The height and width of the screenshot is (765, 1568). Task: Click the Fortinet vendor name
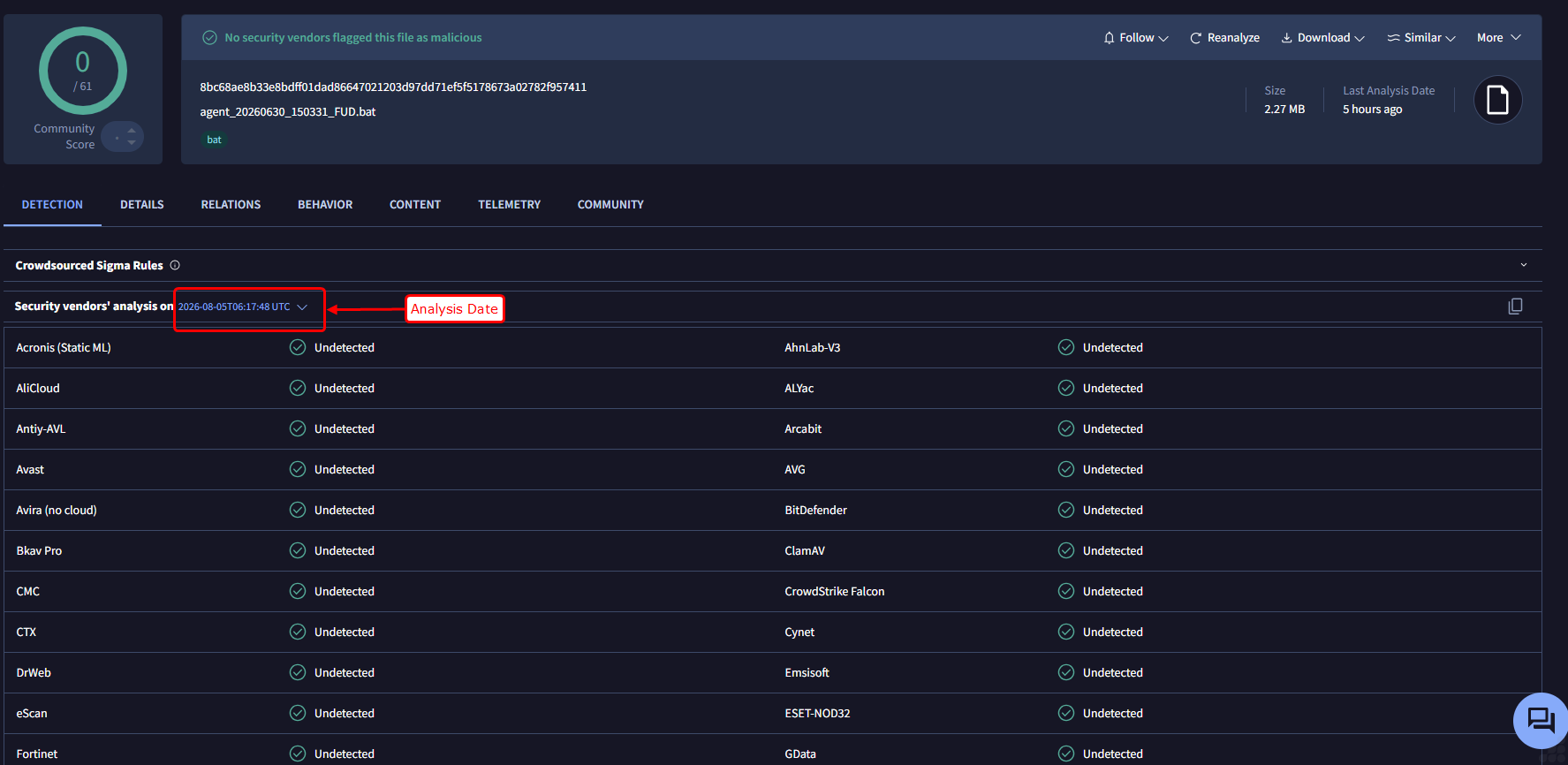tap(37, 754)
